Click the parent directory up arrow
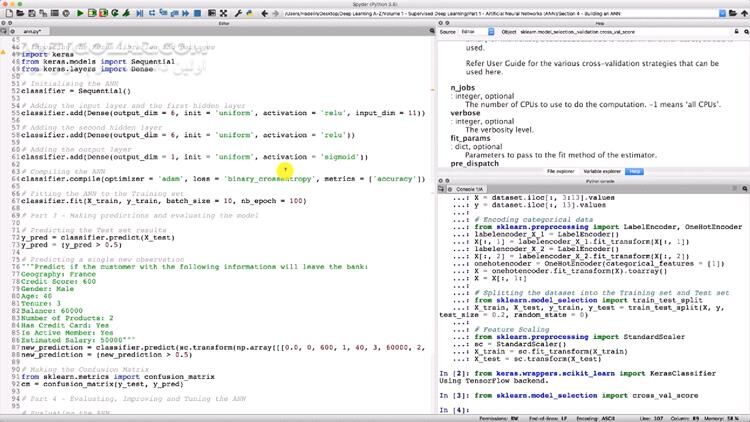The height and width of the screenshot is (422, 750). coord(743,13)
